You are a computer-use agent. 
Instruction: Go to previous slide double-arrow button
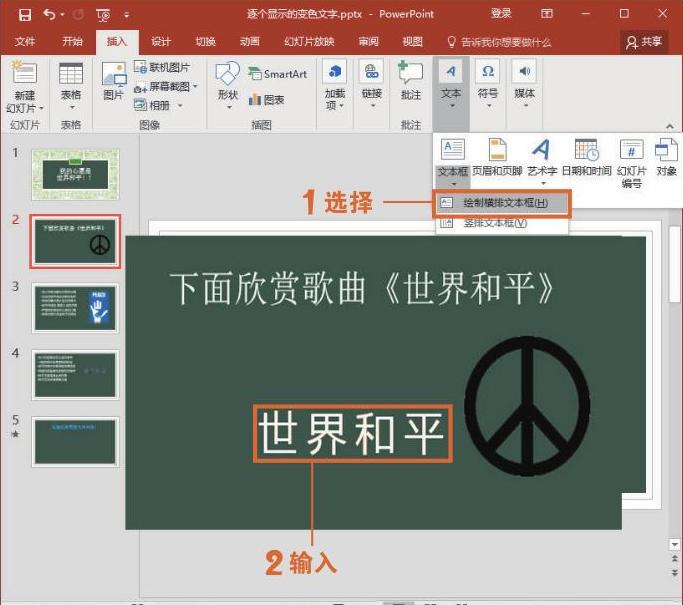click(674, 558)
